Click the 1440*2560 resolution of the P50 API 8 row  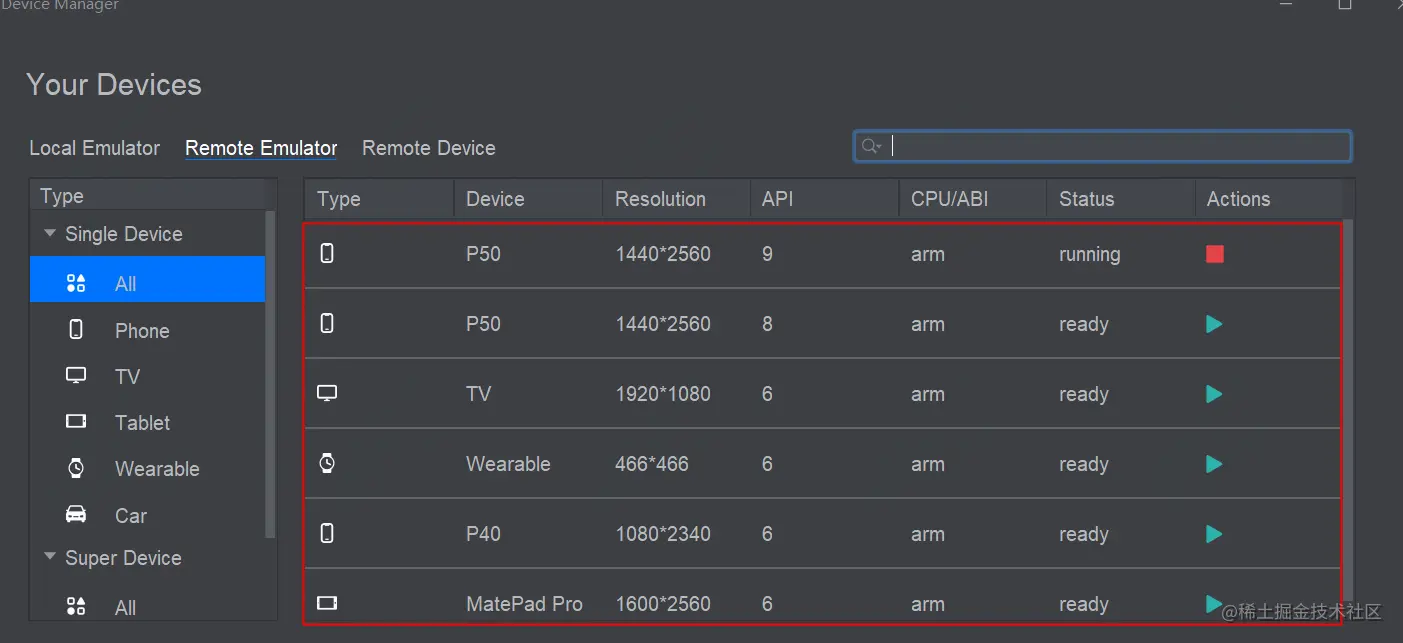(x=663, y=324)
